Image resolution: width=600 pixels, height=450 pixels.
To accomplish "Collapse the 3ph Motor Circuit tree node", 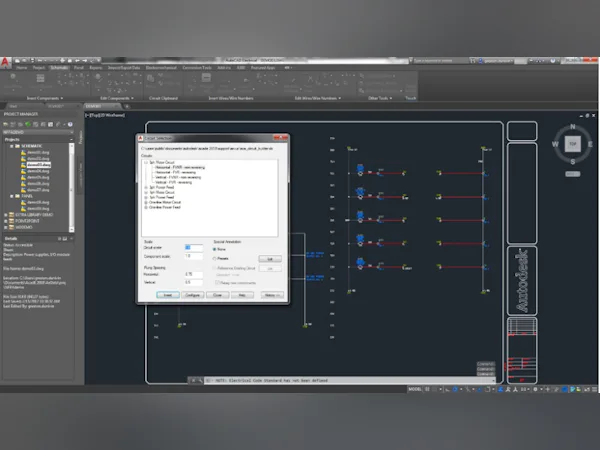I will (146, 162).
